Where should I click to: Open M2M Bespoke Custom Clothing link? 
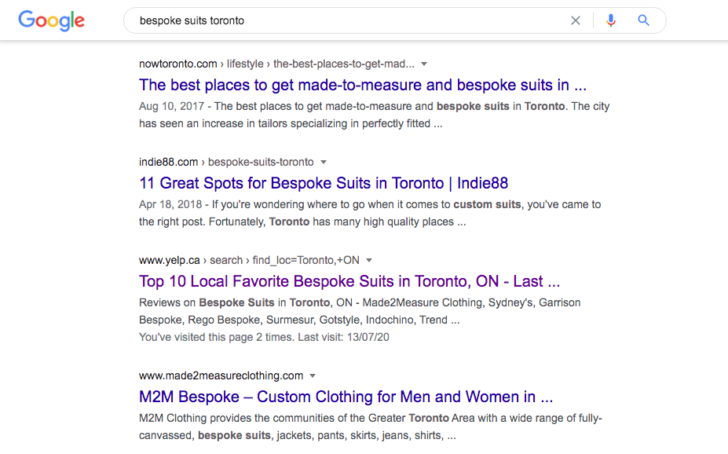click(346, 397)
